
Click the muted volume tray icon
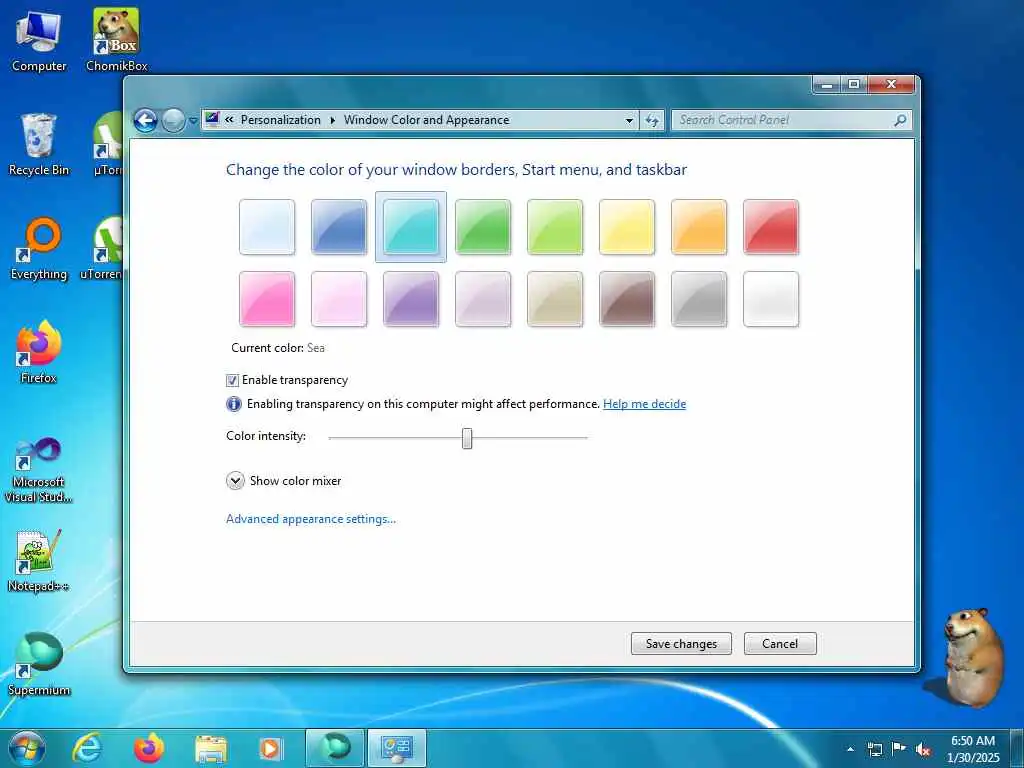pos(923,749)
